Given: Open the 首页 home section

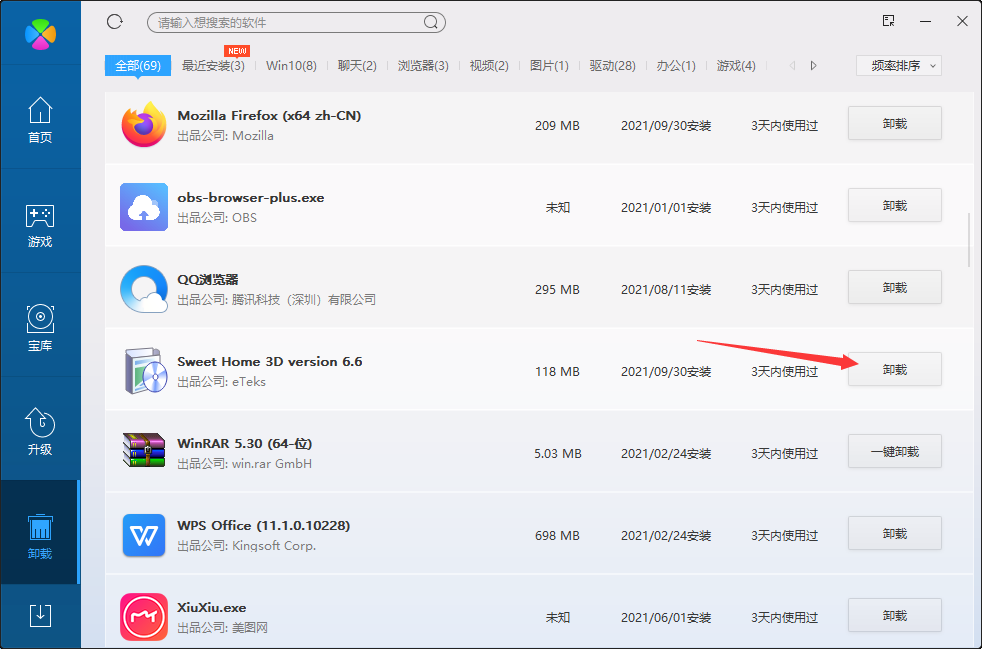Looking at the screenshot, I should point(40,120).
